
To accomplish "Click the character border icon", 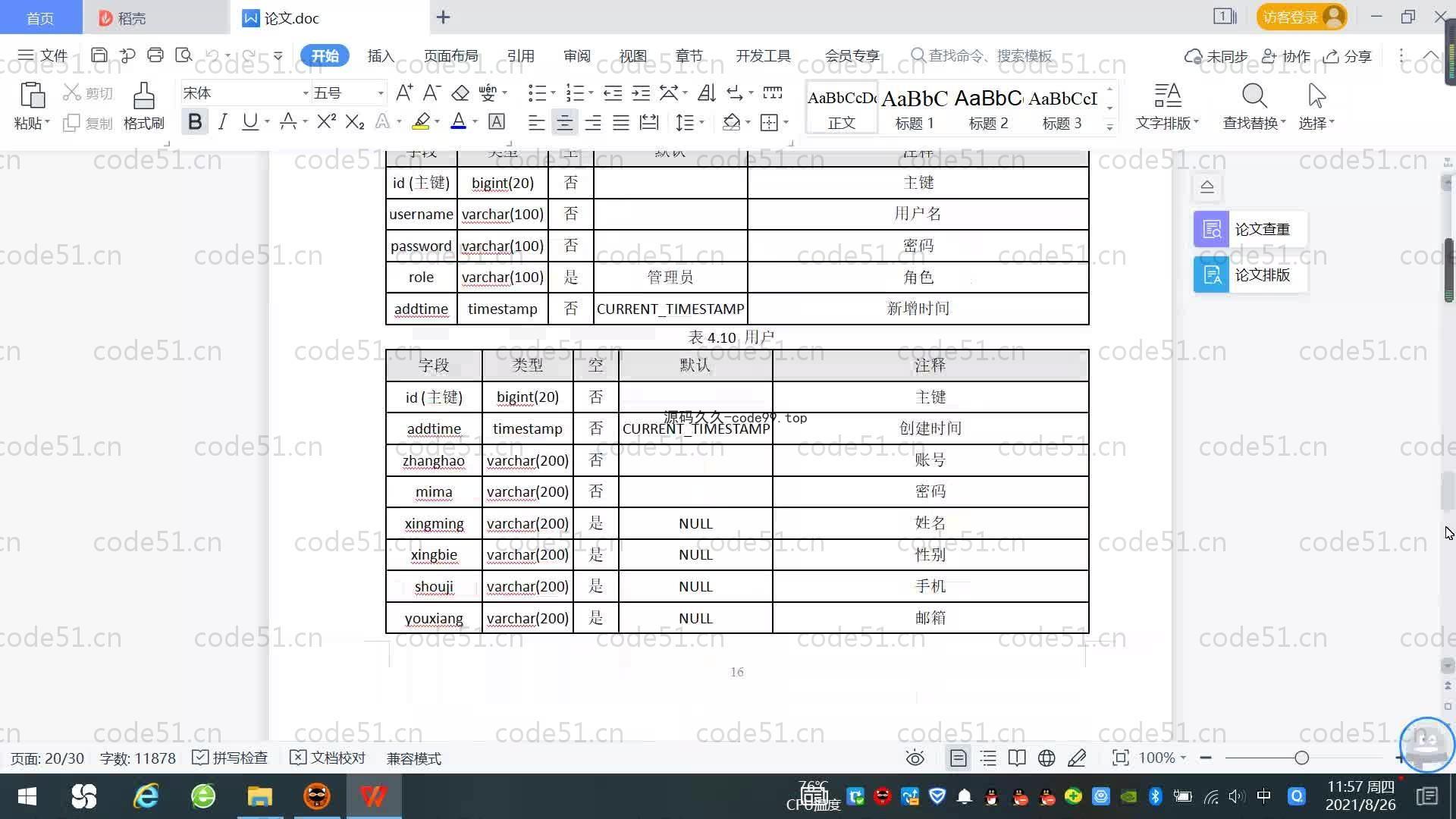I will pyautogui.click(x=497, y=122).
